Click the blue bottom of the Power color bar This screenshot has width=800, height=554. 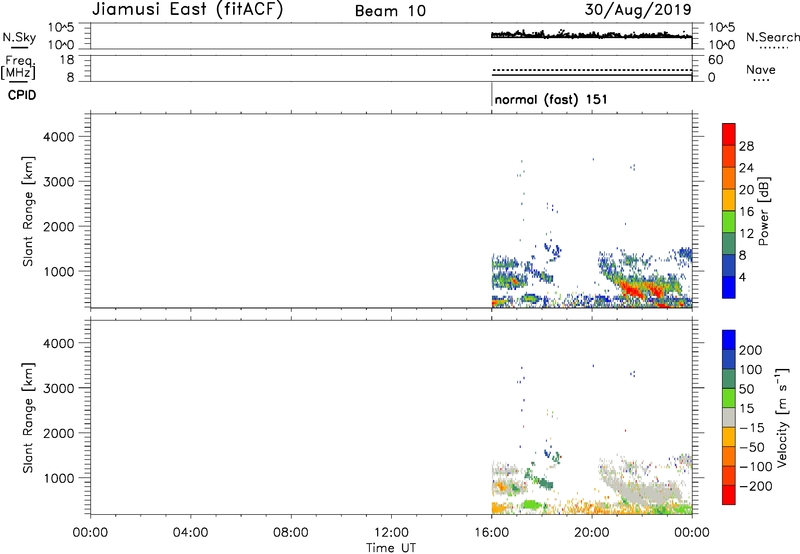pos(729,287)
